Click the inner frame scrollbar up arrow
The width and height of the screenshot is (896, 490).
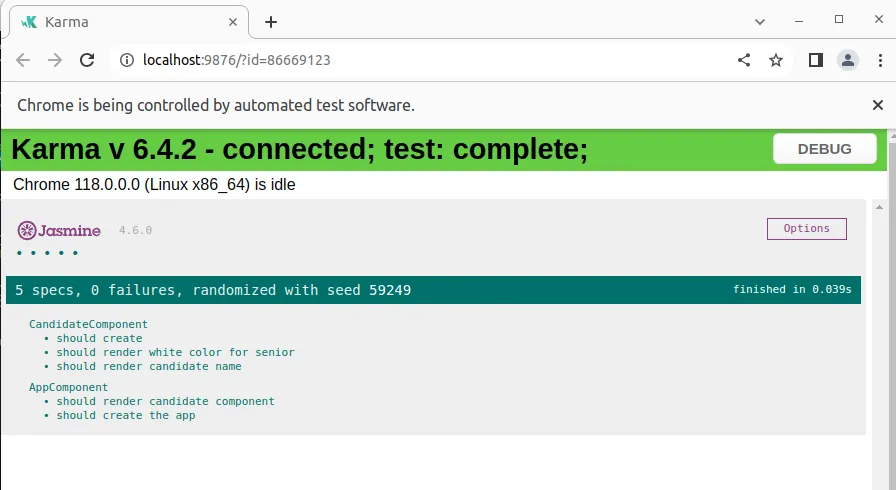(x=879, y=207)
